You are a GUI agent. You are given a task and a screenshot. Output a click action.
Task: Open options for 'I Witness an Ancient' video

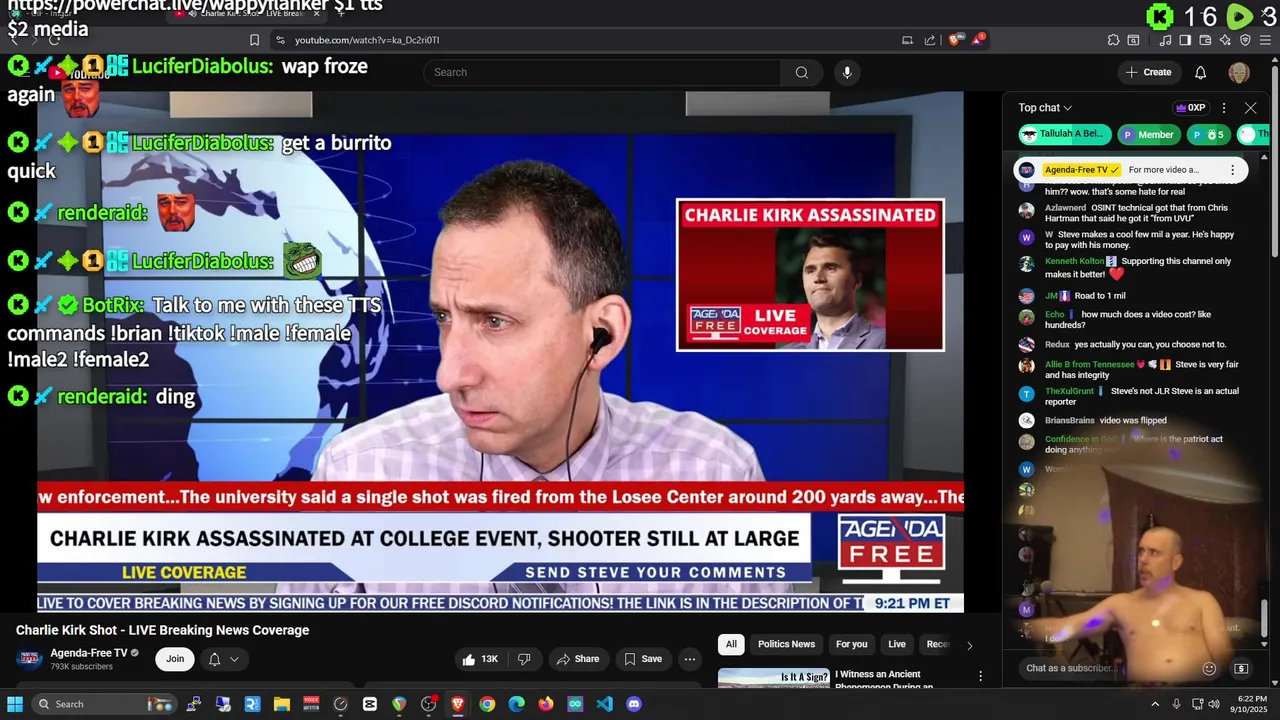coord(980,677)
